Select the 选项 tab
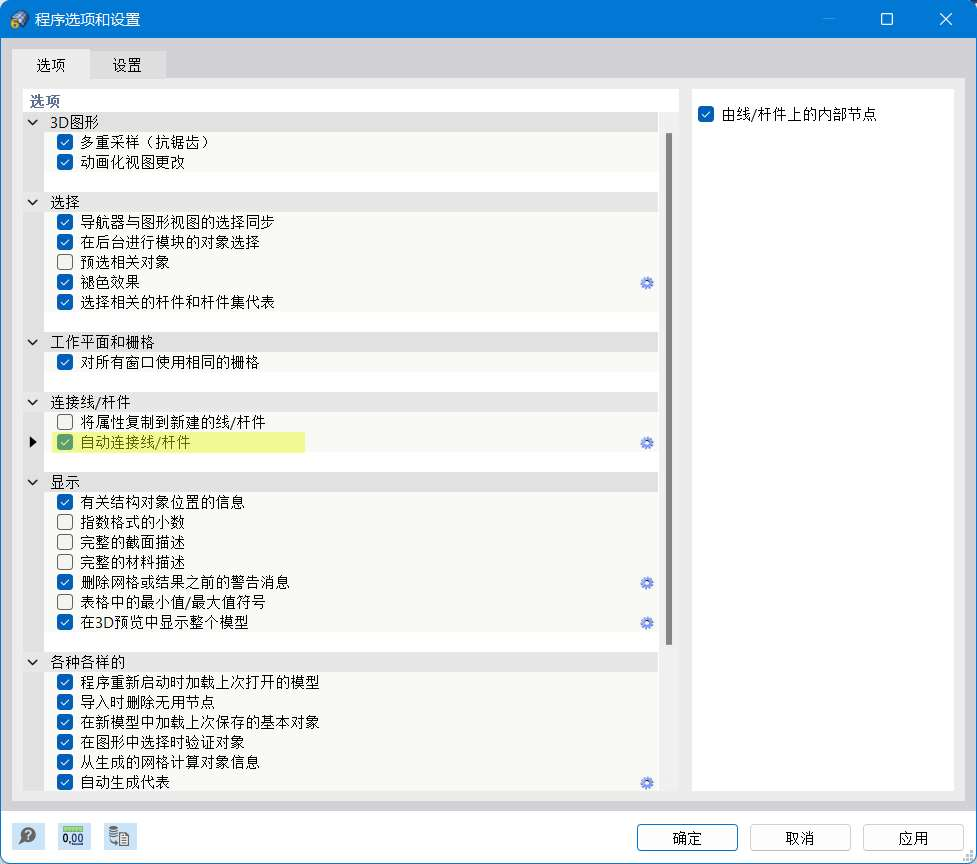This screenshot has width=977, height=864. [52, 64]
